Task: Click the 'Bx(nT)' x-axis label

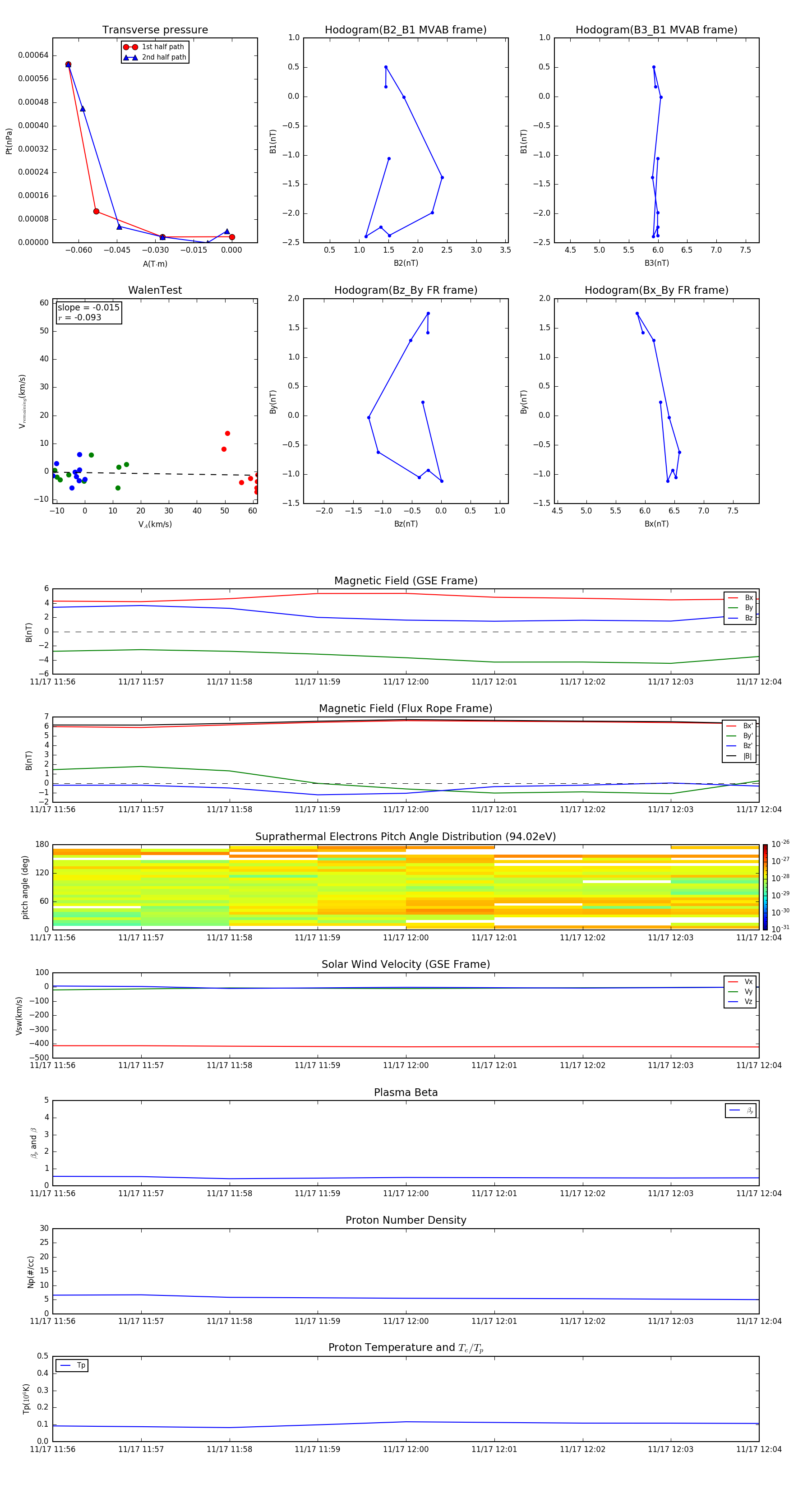Action: [656, 524]
